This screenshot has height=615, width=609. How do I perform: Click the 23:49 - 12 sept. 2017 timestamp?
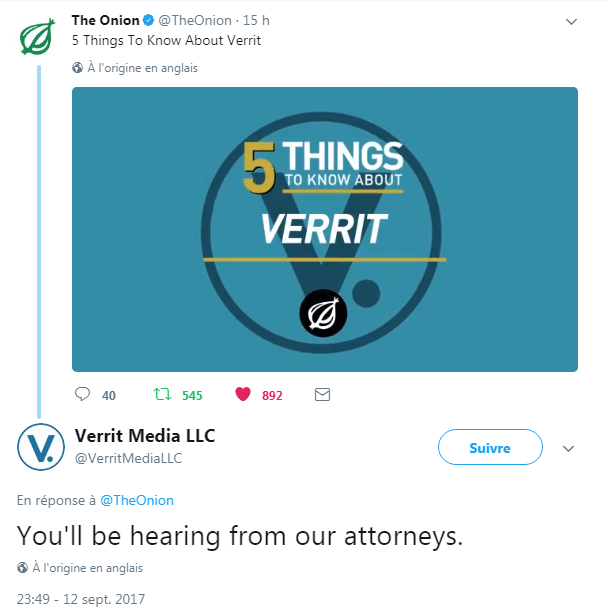click(x=81, y=599)
